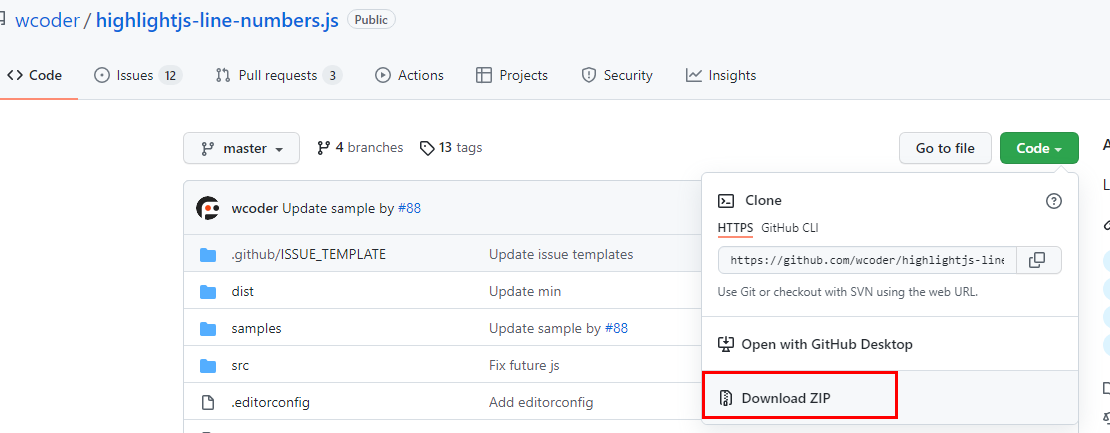Image resolution: width=1110 pixels, height=433 pixels.
Task: Click the tag icon beside 13 tags
Action: pyautogui.click(x=427, y=148)
